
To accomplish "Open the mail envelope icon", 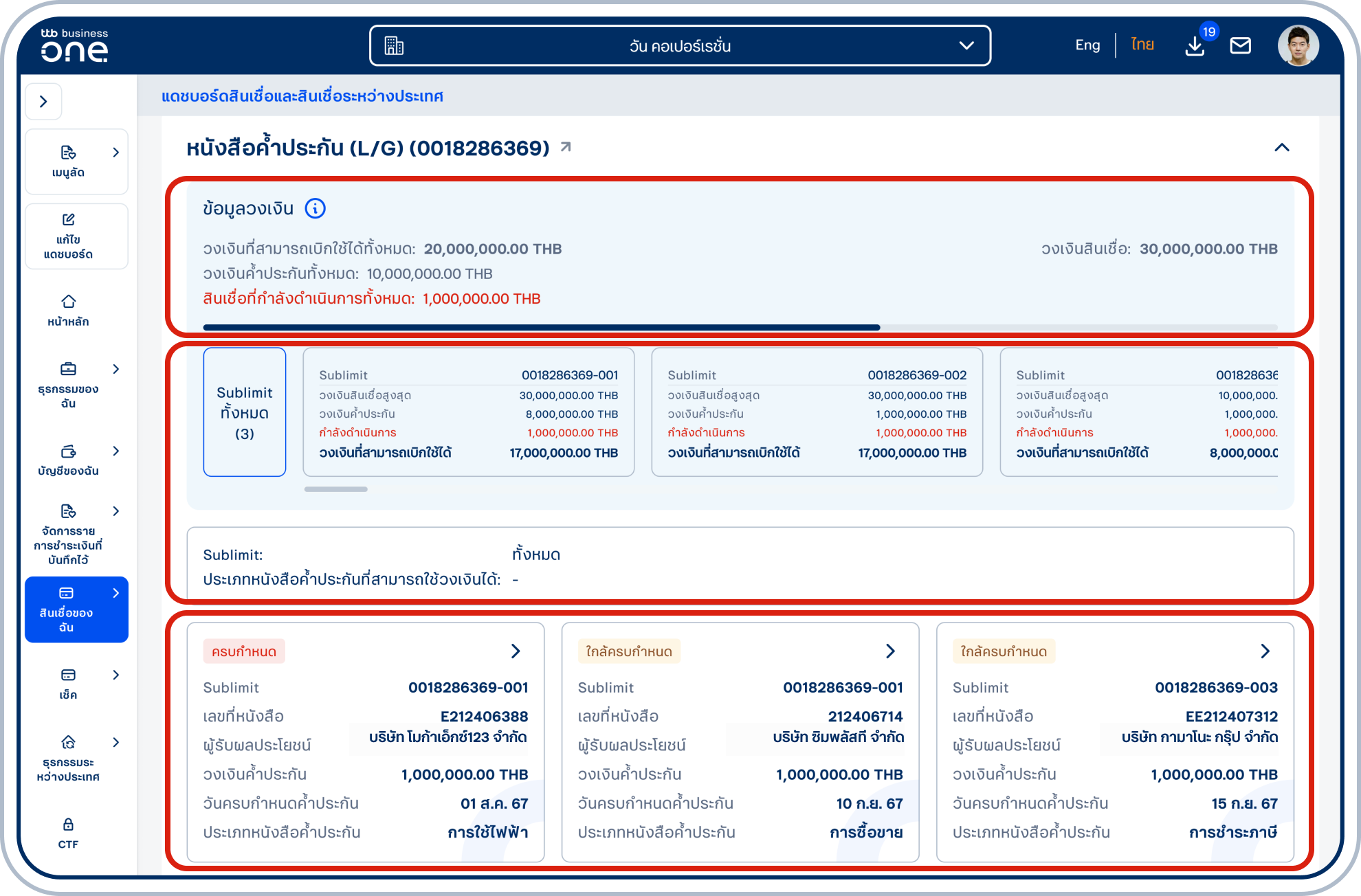I will point(1240,46).
